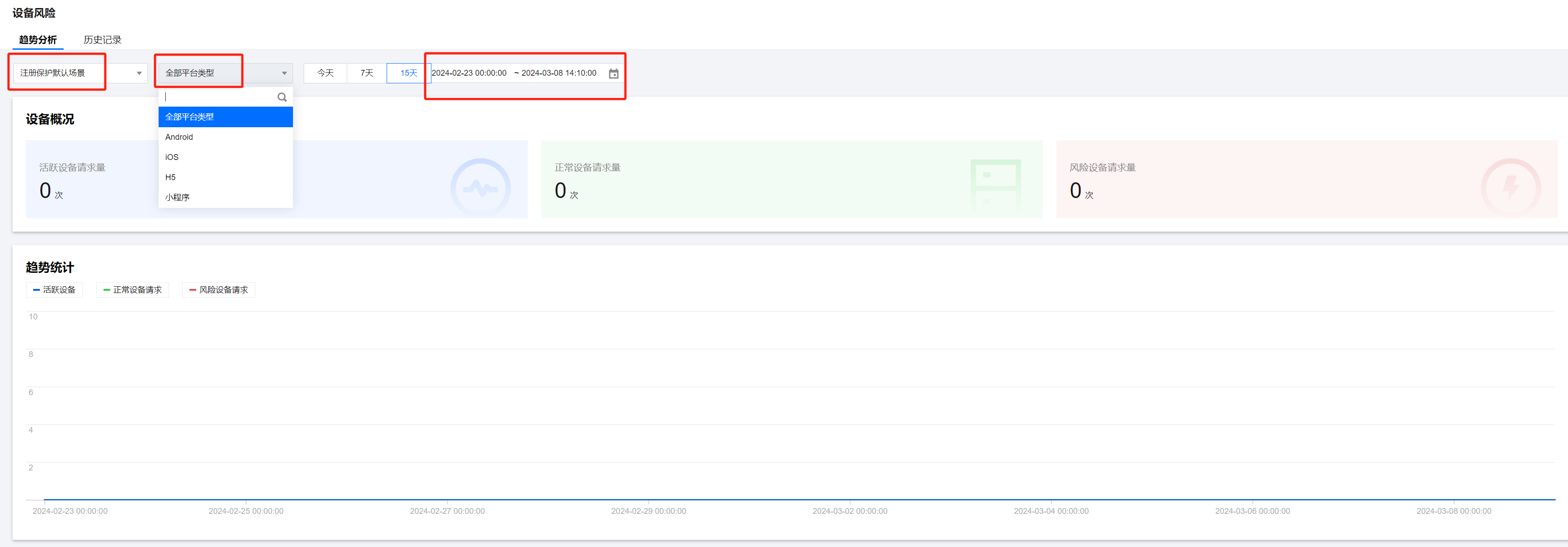Set time range to 7天

pos(366,73)
